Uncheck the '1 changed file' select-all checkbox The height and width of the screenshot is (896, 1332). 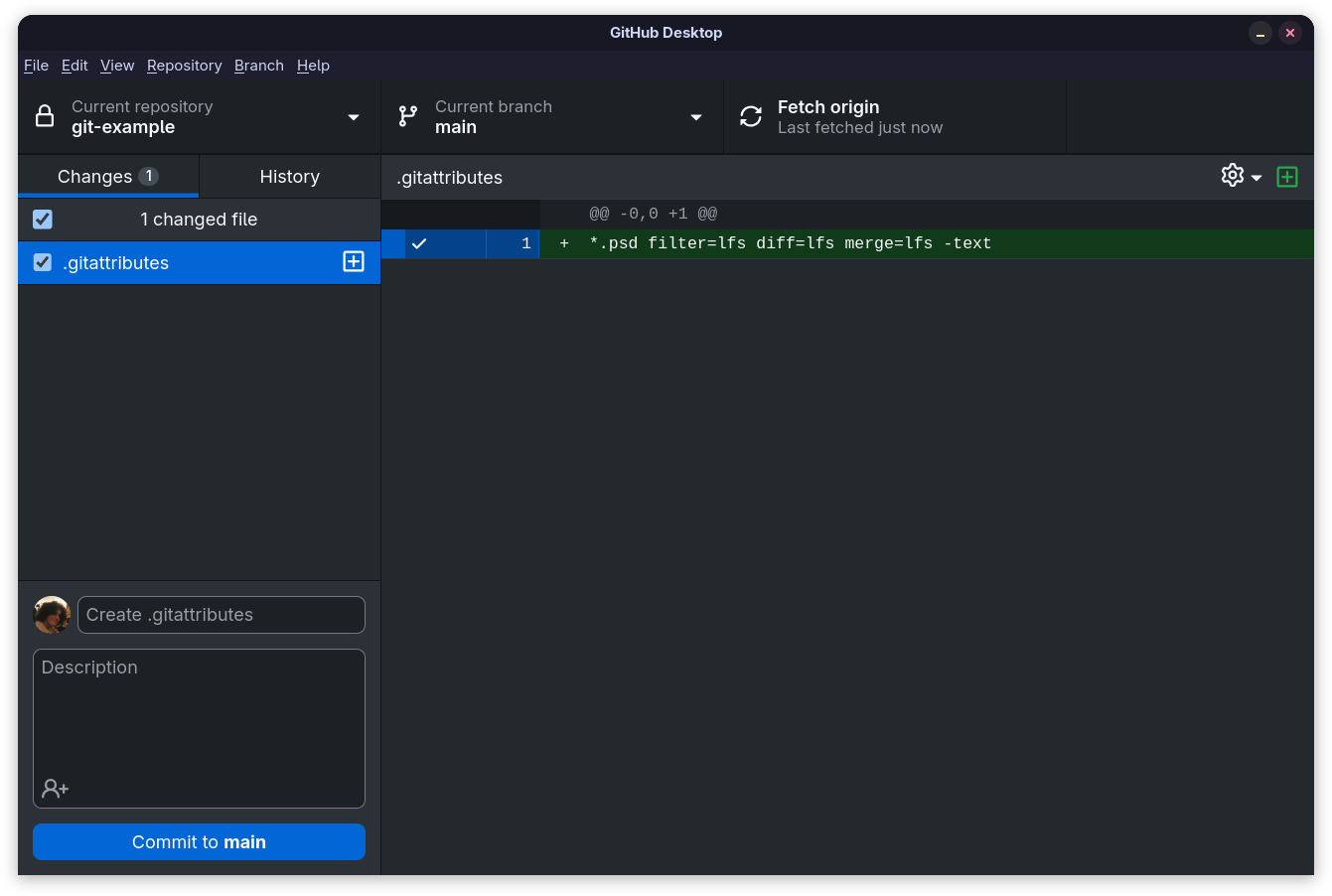coord(43,220)
